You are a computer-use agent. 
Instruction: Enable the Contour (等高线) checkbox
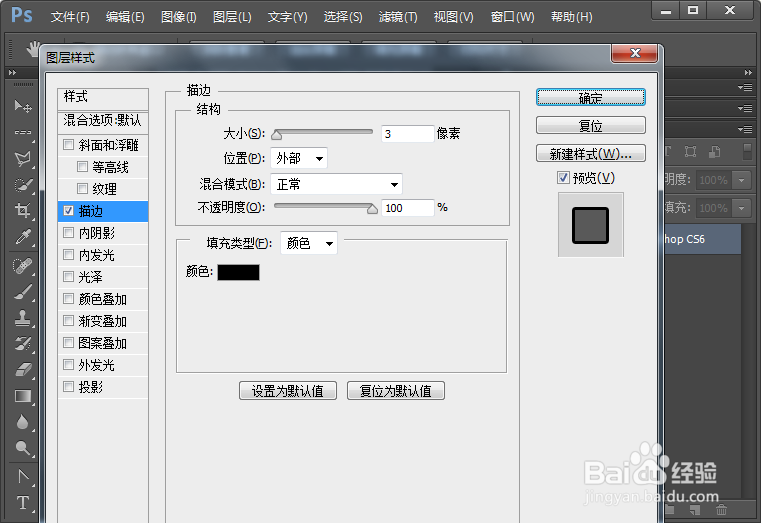(83, 167)
